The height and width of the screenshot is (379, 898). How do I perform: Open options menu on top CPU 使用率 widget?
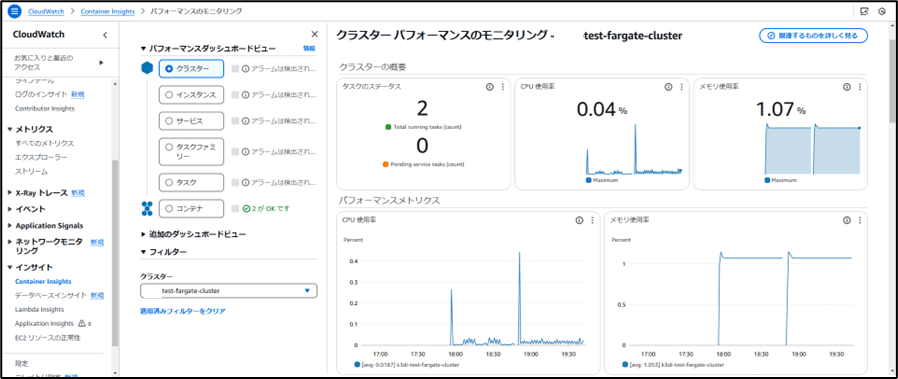click(681, 87)
